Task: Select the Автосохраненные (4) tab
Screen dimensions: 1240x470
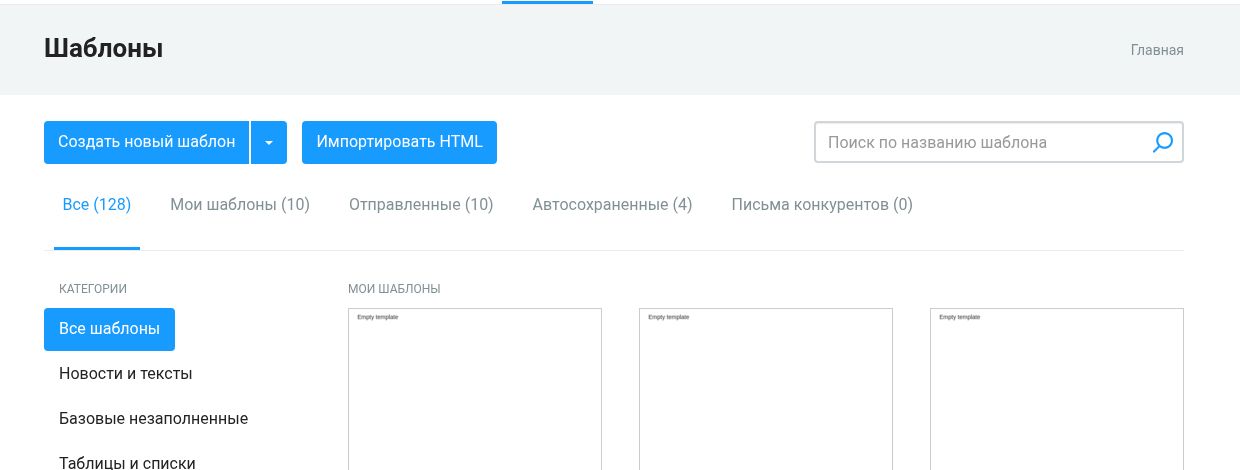Action: coord(612,205)
